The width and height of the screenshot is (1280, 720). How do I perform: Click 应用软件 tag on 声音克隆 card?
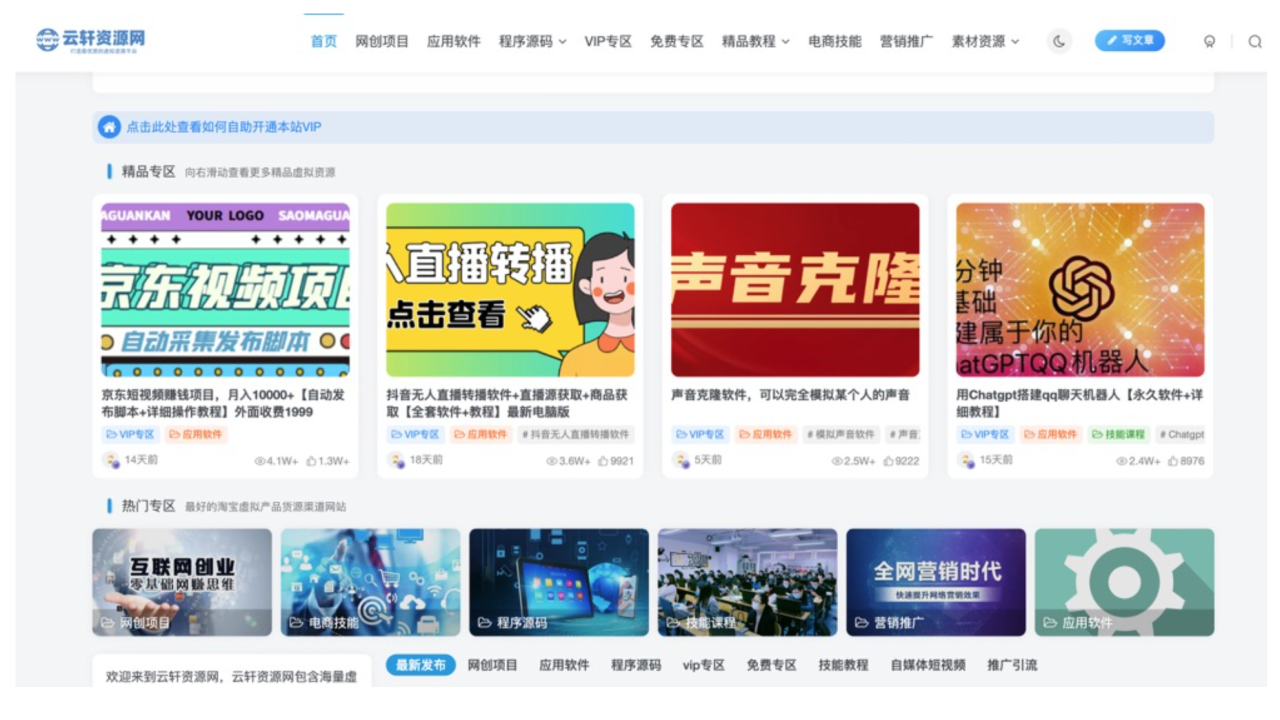[766, 435]
